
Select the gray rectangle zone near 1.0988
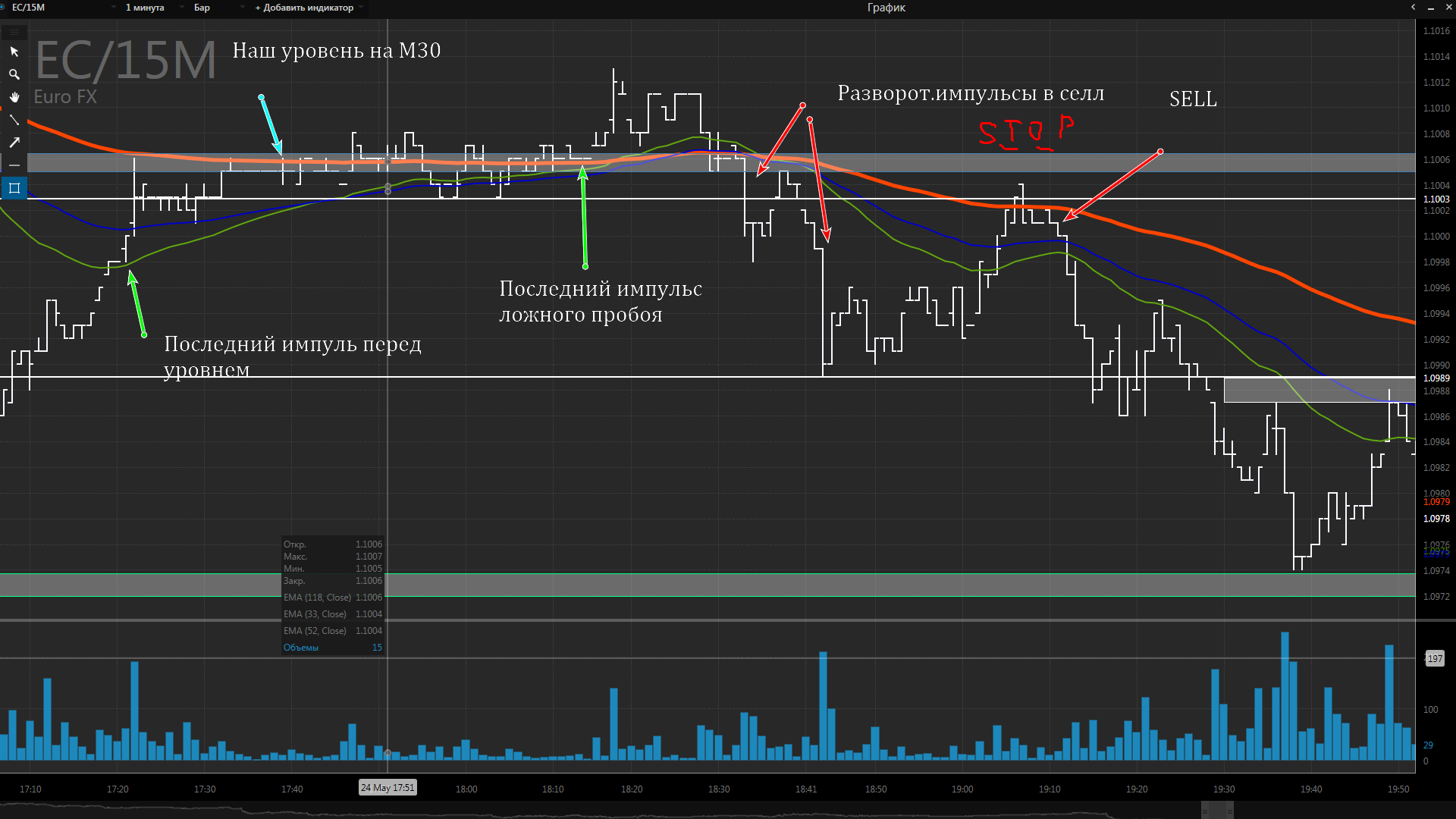[x=1319, y=390]
